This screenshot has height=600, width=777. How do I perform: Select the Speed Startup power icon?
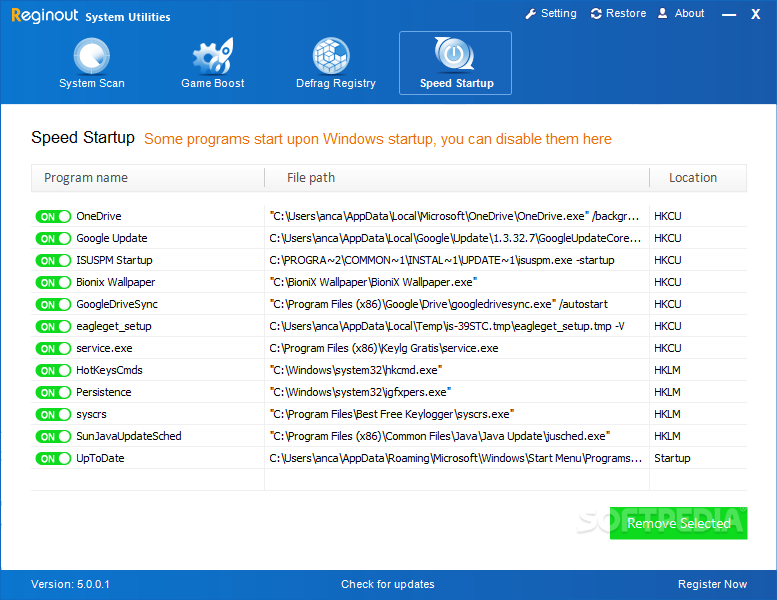[x=454, y=54]
